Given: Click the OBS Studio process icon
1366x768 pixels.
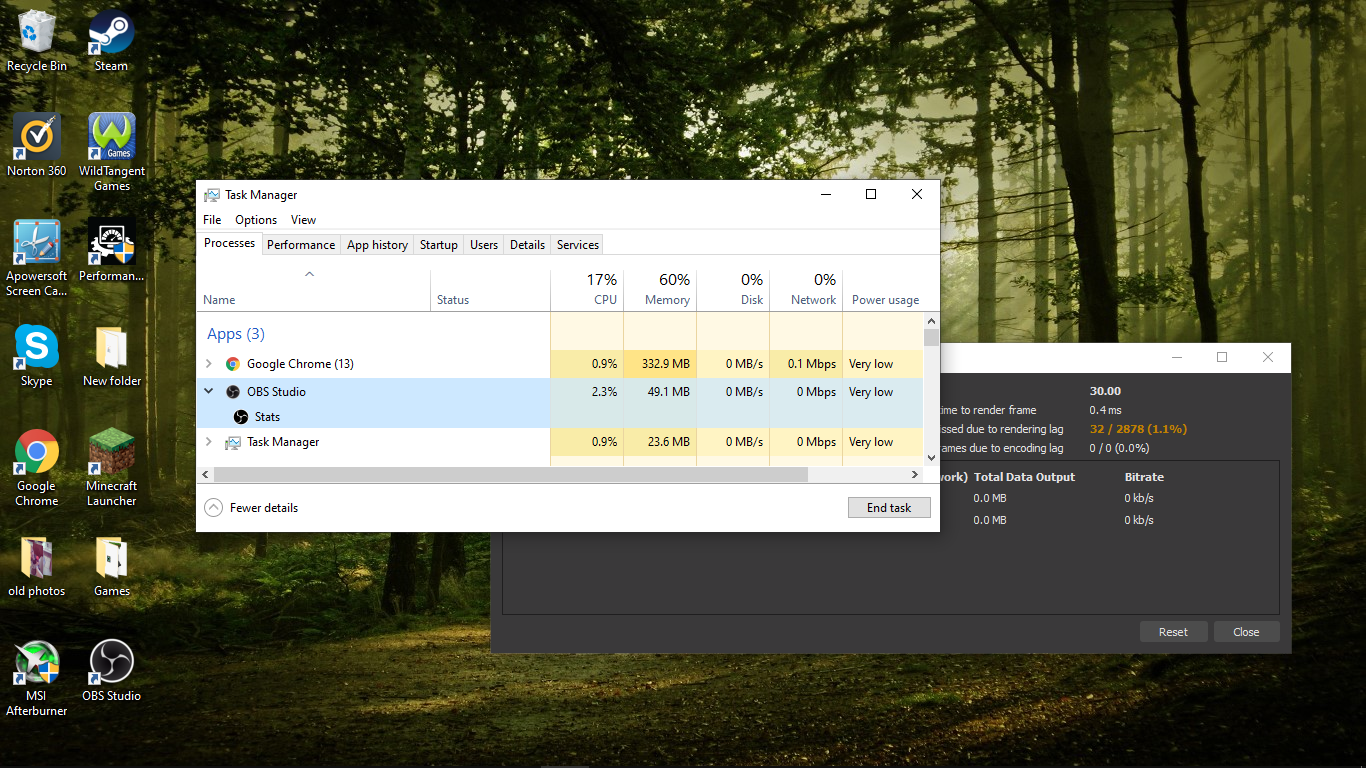Looking at the screenshot, I should 233,392.
